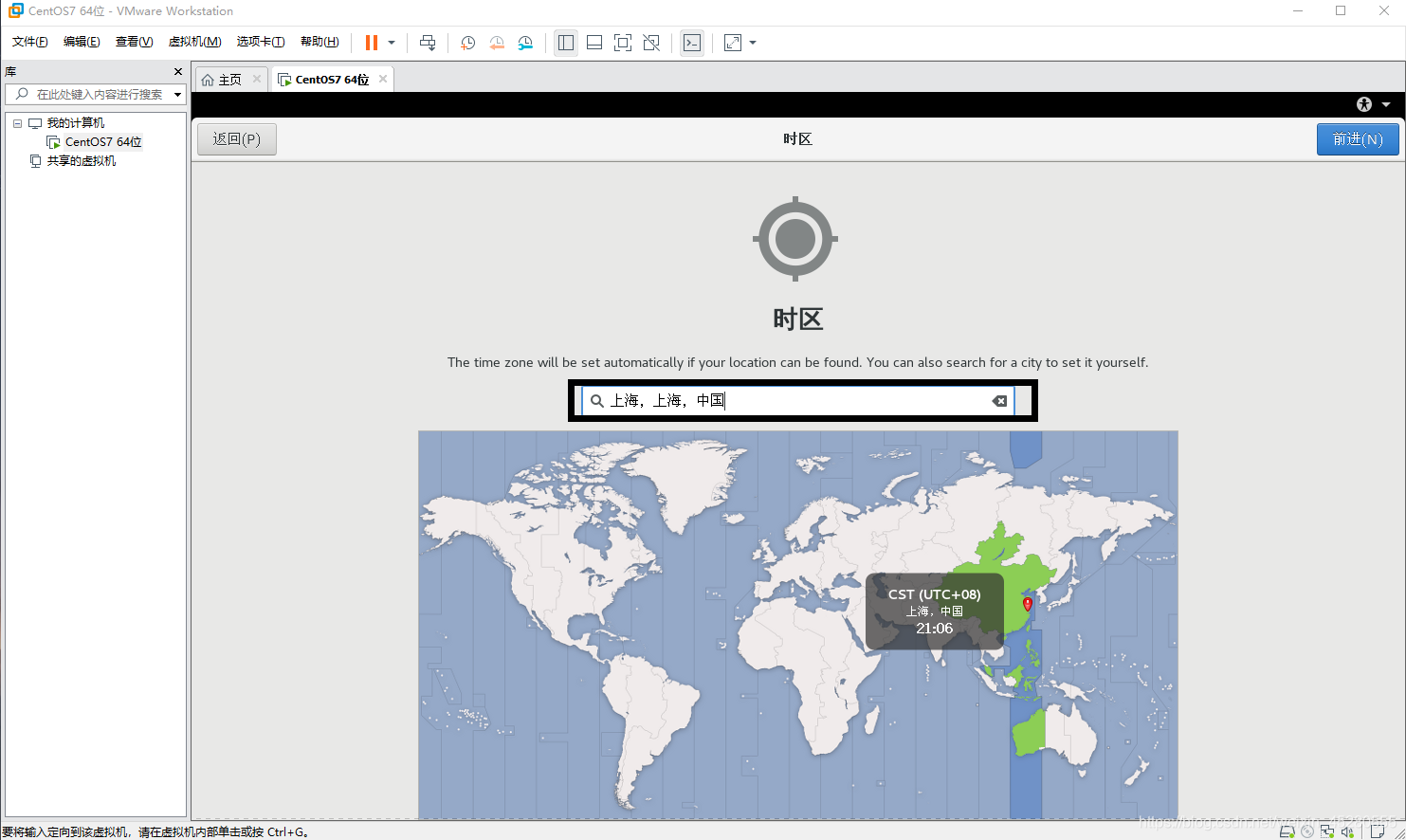Click the CD/DVD drive status icon

click(1307, 831)
